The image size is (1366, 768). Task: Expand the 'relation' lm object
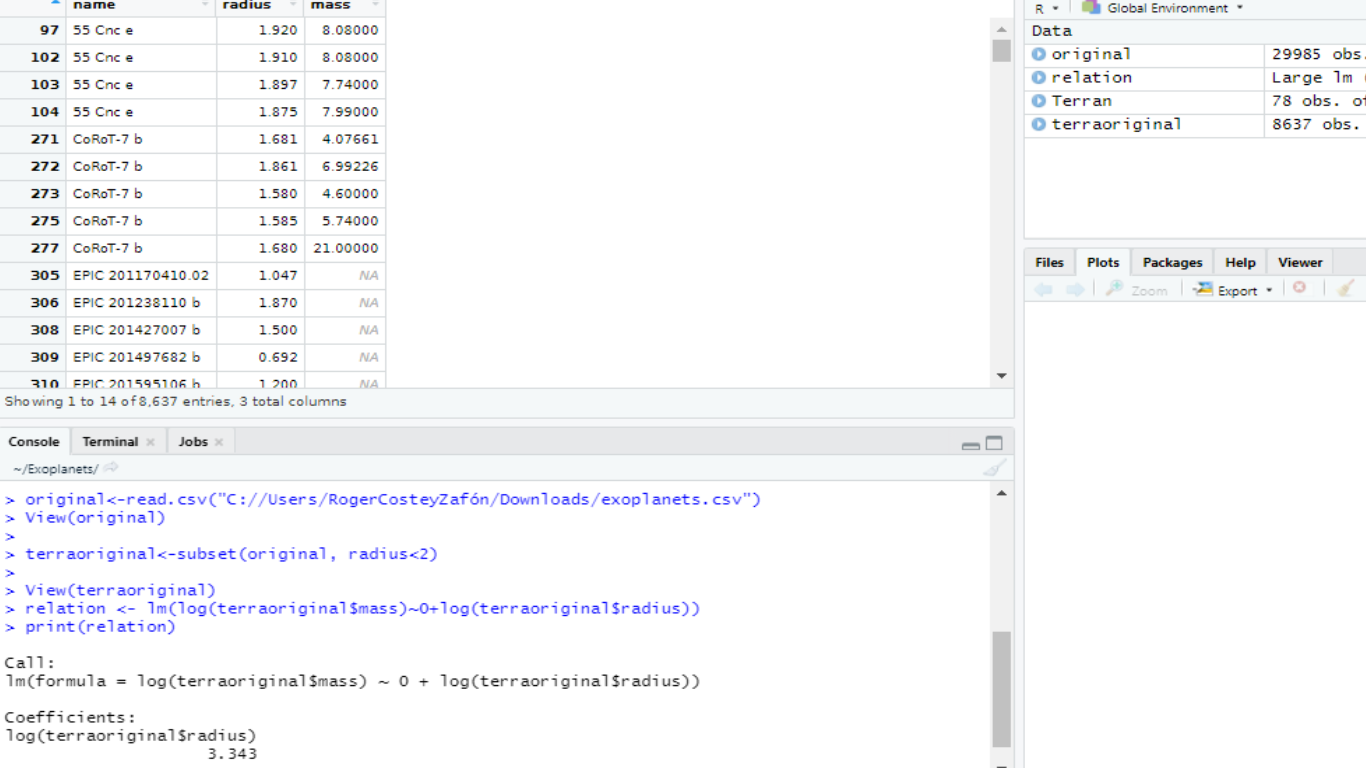click(x=1039, y=77)
